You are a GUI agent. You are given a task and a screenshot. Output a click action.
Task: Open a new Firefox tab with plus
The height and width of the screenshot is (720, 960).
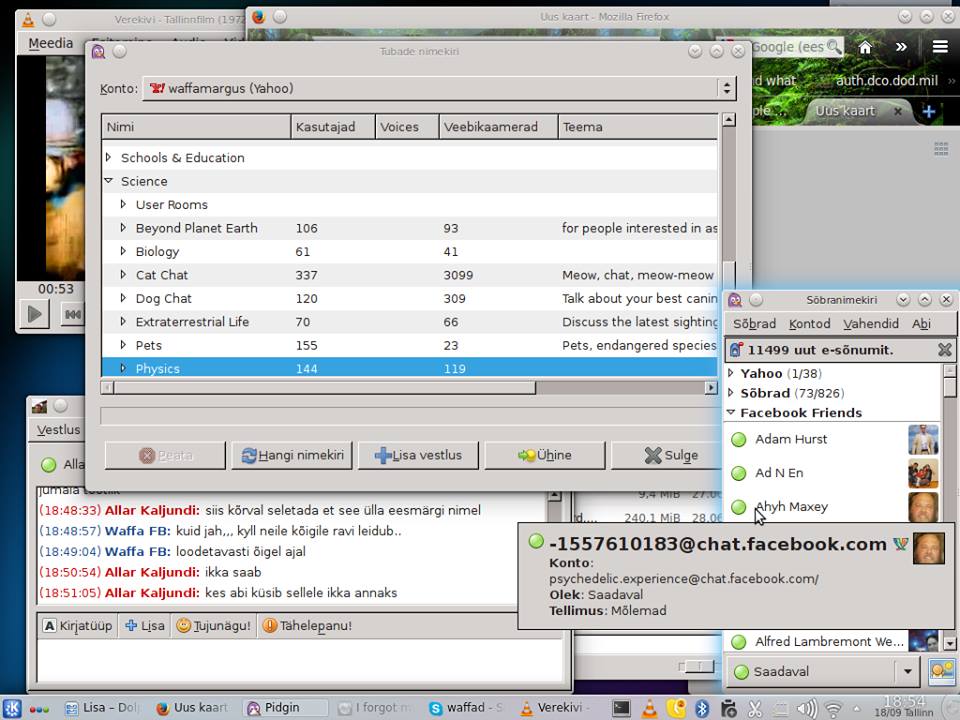coord(928,111)
